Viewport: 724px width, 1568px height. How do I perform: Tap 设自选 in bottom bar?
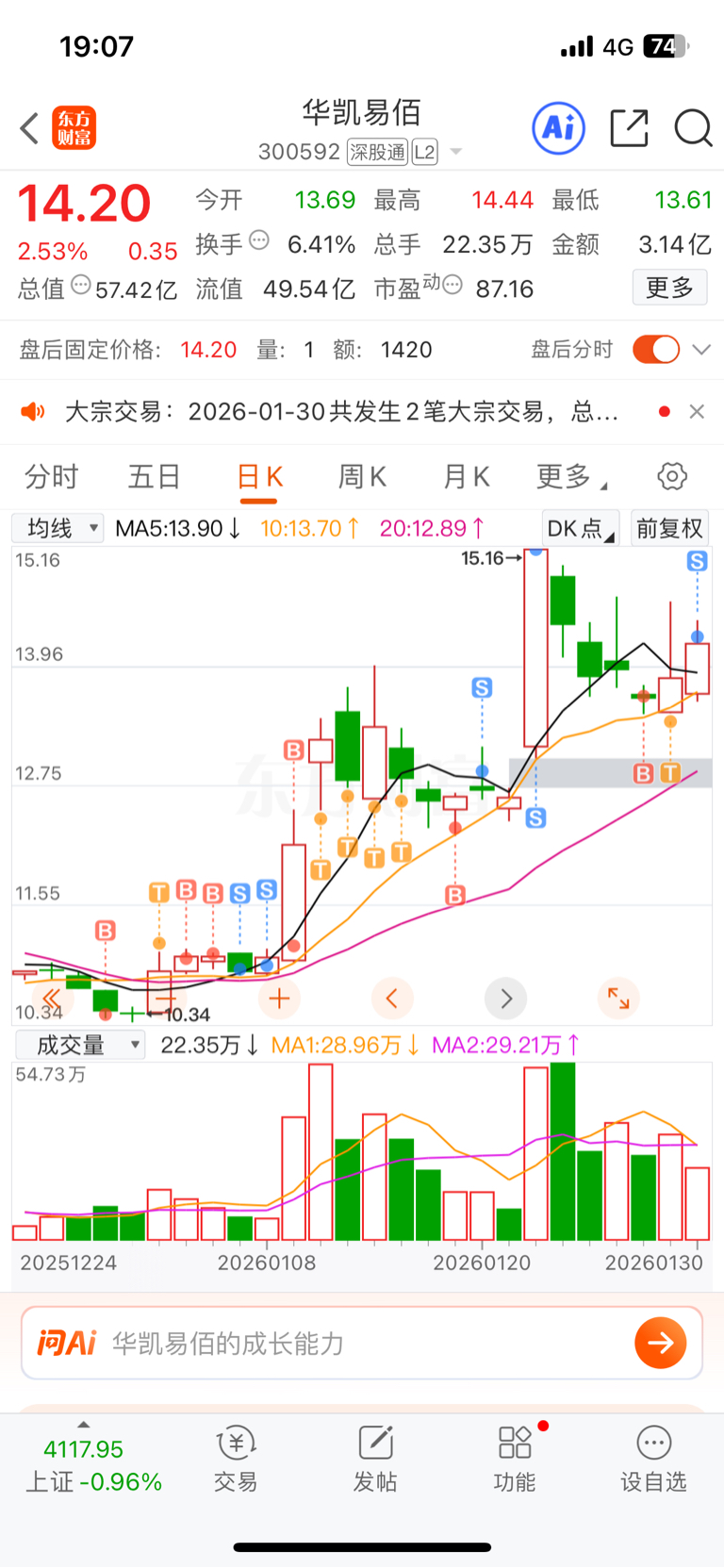point(653,1459)
